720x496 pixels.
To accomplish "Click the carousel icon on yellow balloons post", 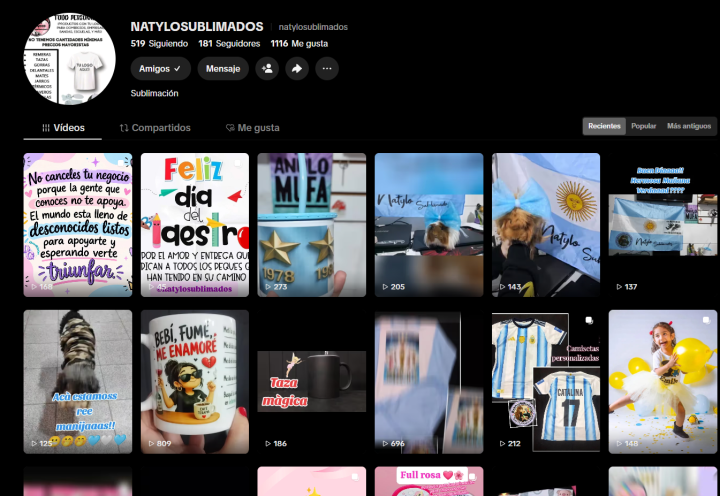I will [x=706, y=320].
